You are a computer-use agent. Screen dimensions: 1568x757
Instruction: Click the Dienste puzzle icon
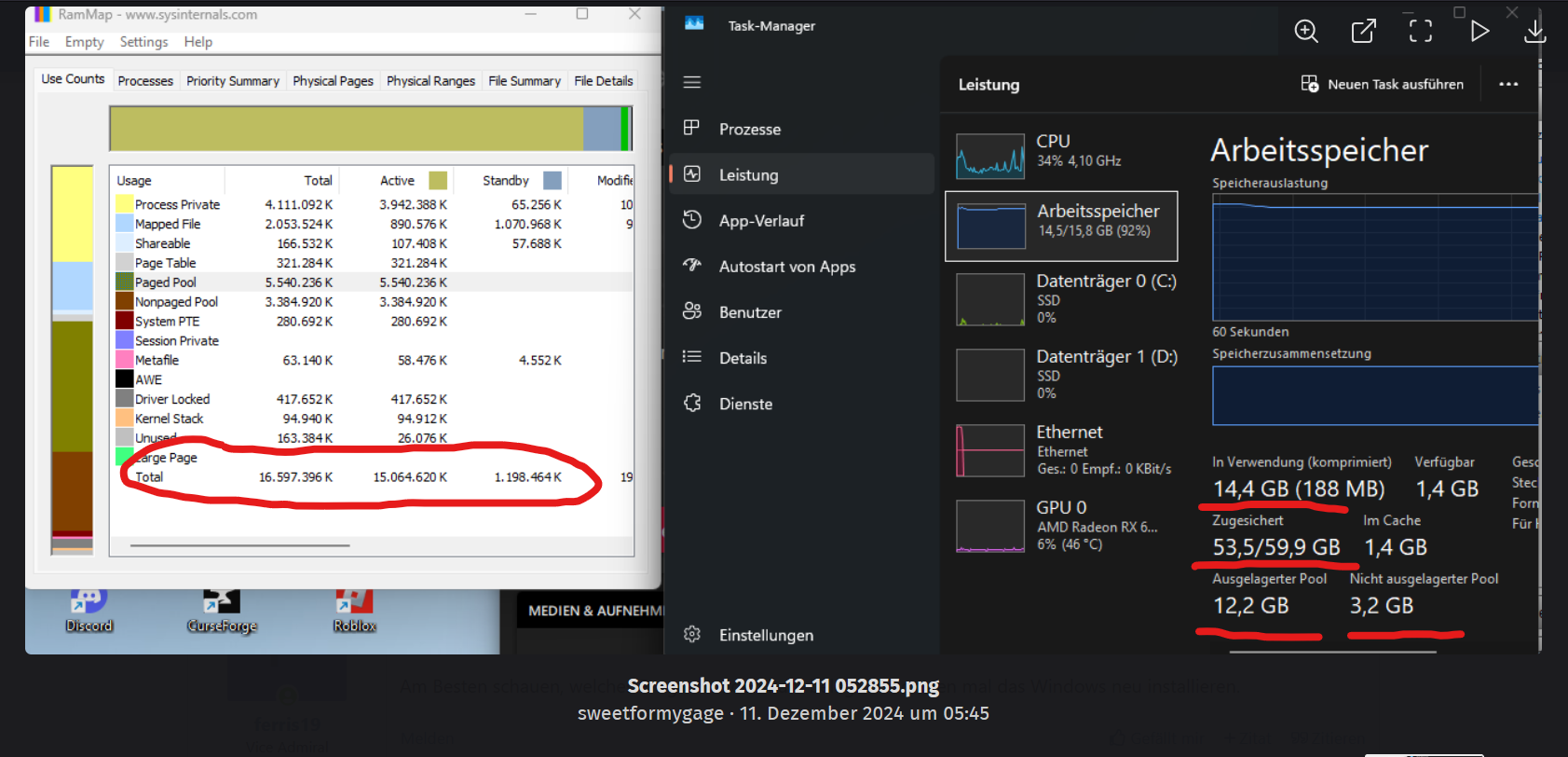[691, 403]
